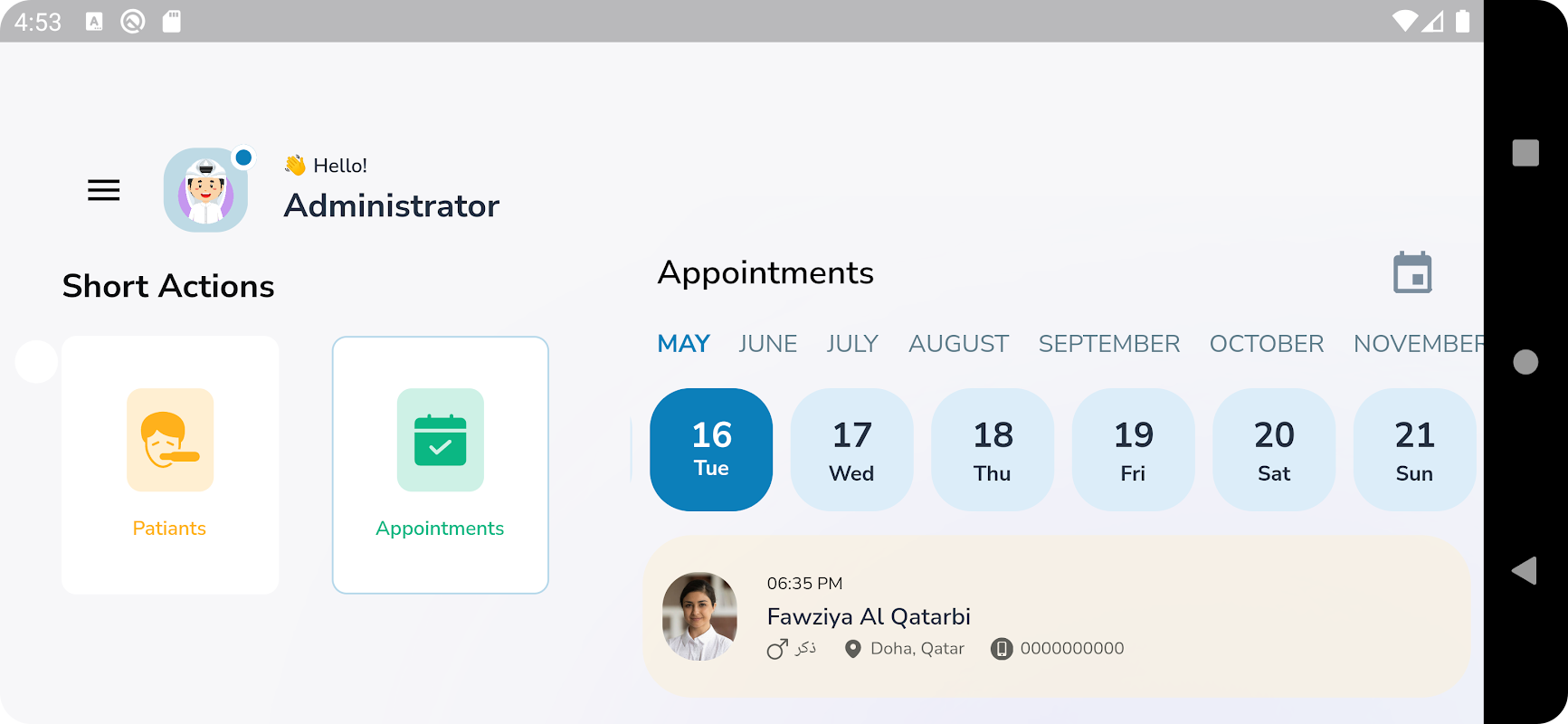Choose the SEPTEMBER month tab
Image resolution: width=1568 pixels, height=724 pixels.
pyautogui.click(x=1108, y=344)
